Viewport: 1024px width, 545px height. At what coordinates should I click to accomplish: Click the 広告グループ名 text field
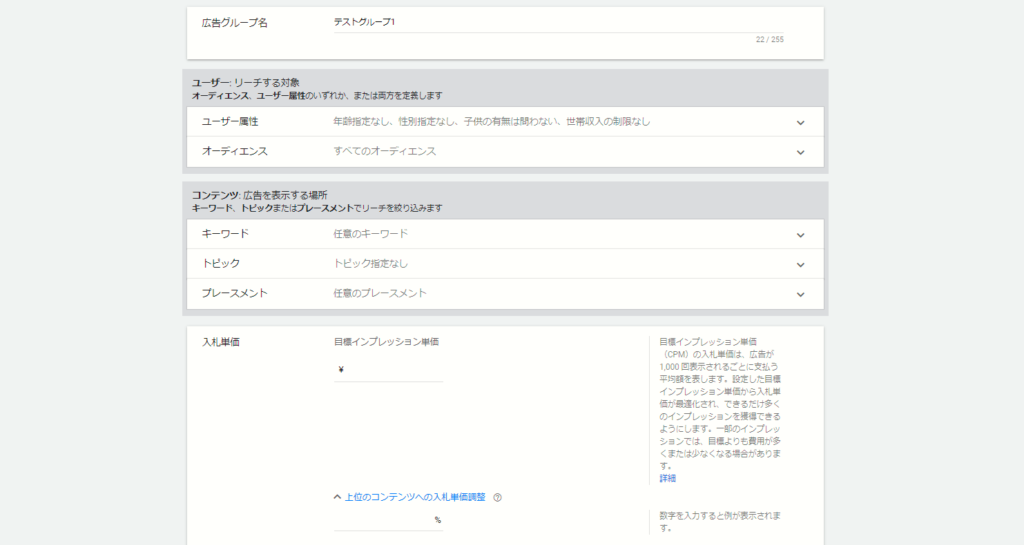pyautogui.click(x=558, y=23)
